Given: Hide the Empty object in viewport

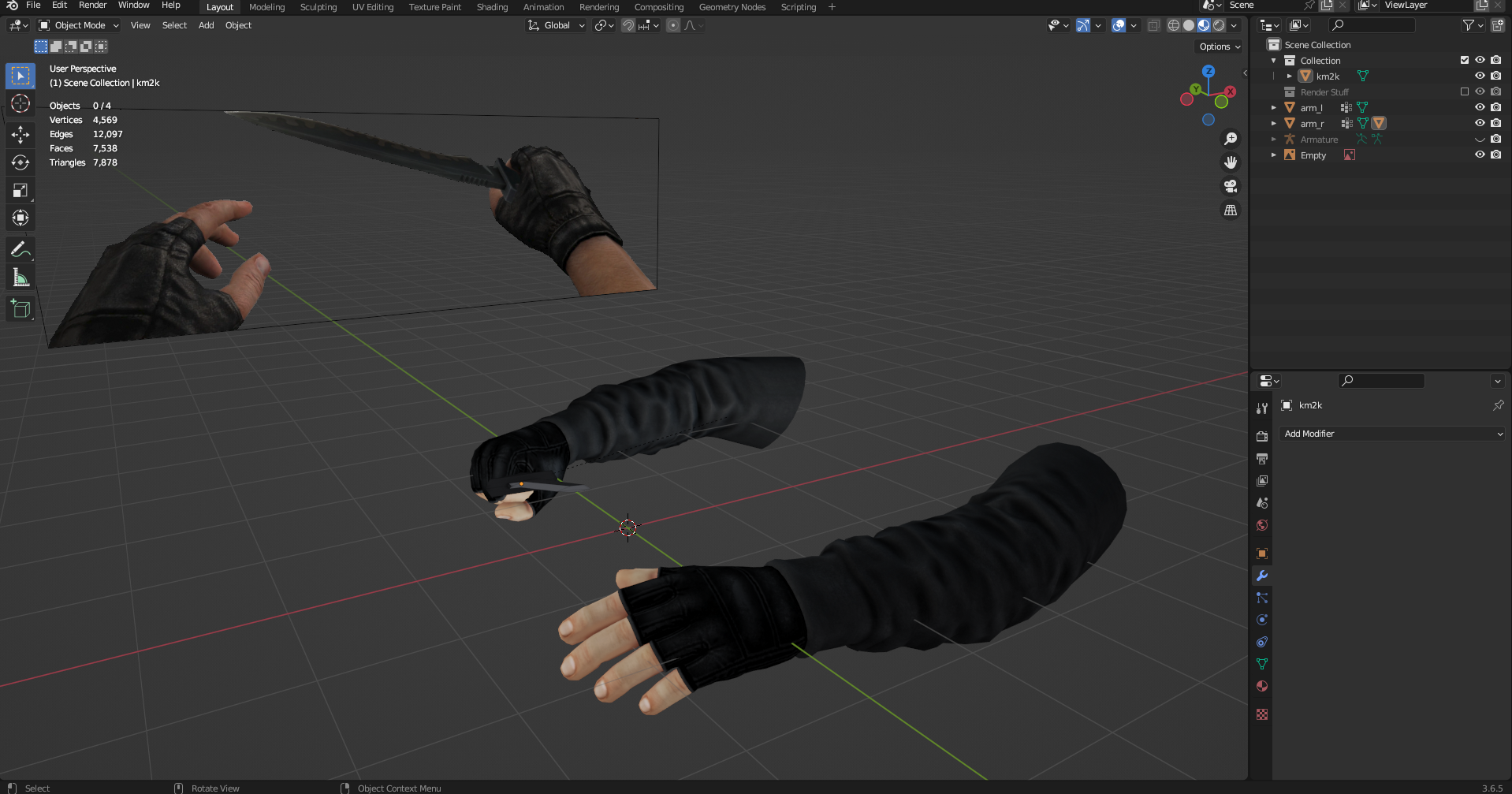Looking at the screenshot, I should pyautogui.click(x=1480, y=155).
